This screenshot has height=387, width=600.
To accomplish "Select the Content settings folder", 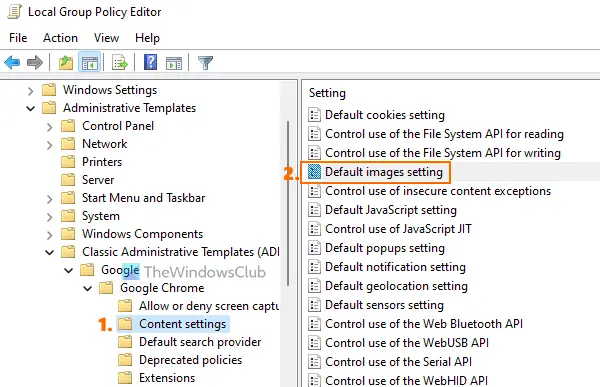I will [183, 324].
